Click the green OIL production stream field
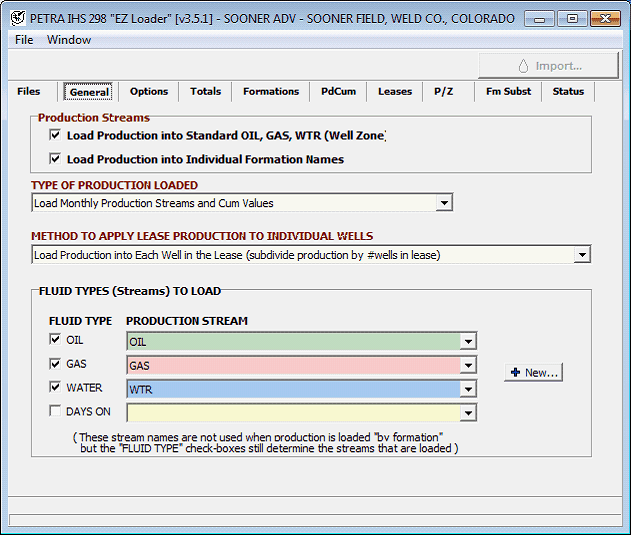 [292, 342]
